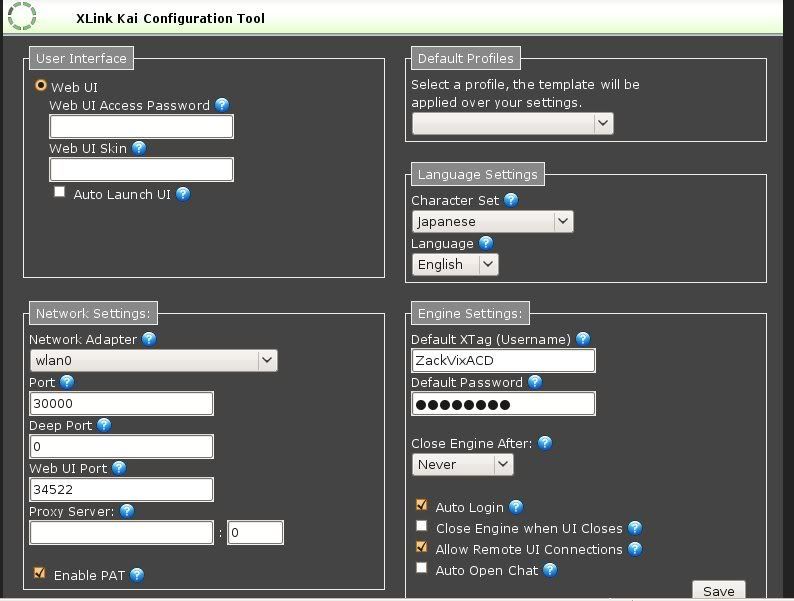Show Deep Port help tooltip icon
The image size is (794, 601).
(104, 425)
